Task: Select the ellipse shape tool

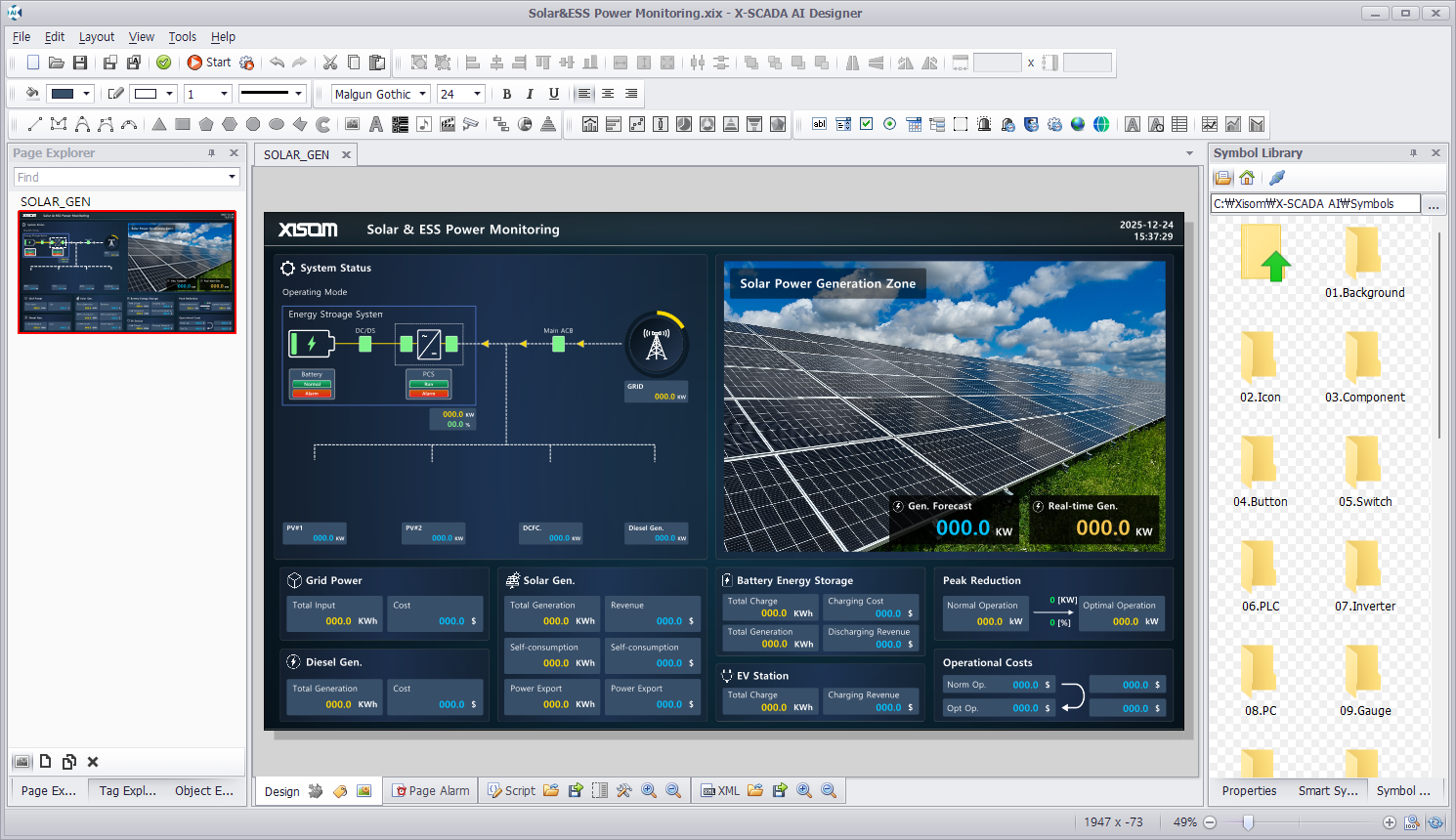Action: tap(277, 124)
